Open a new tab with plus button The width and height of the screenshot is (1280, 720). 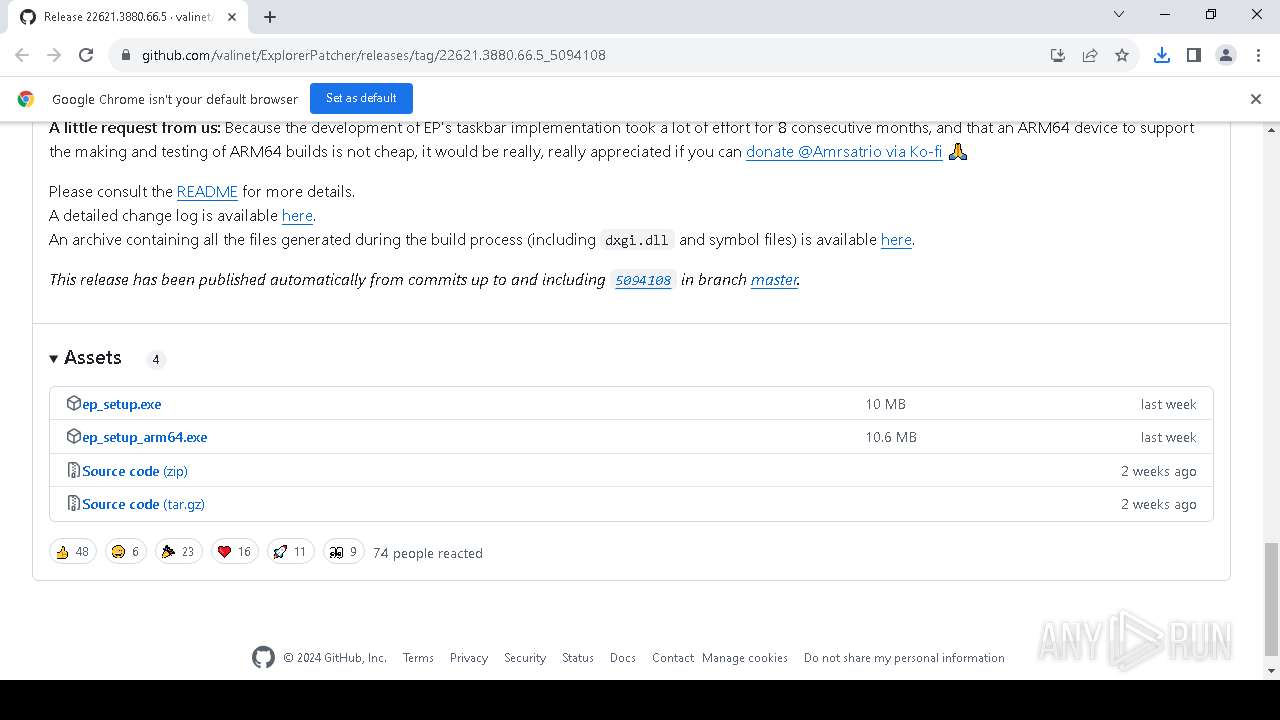click(270, 16)
